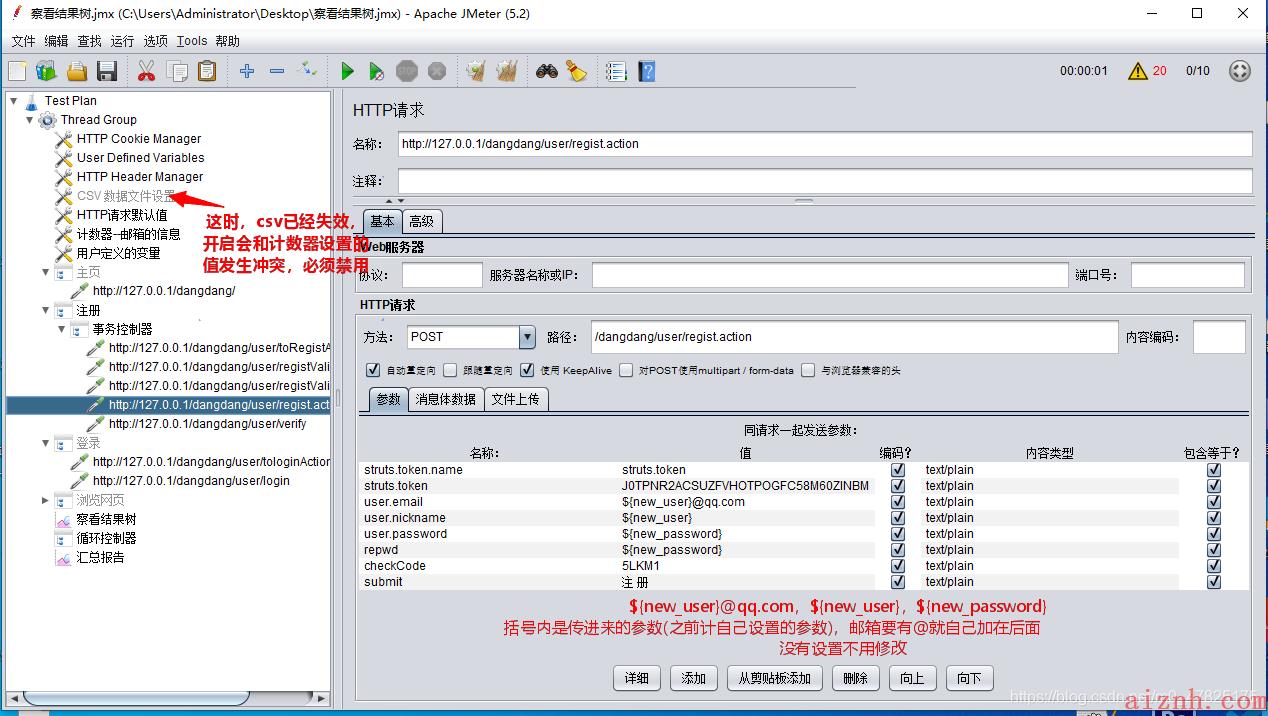1268x716 pixels.
Task: Expand the 浏览网页 node
Action: point(45,500)
